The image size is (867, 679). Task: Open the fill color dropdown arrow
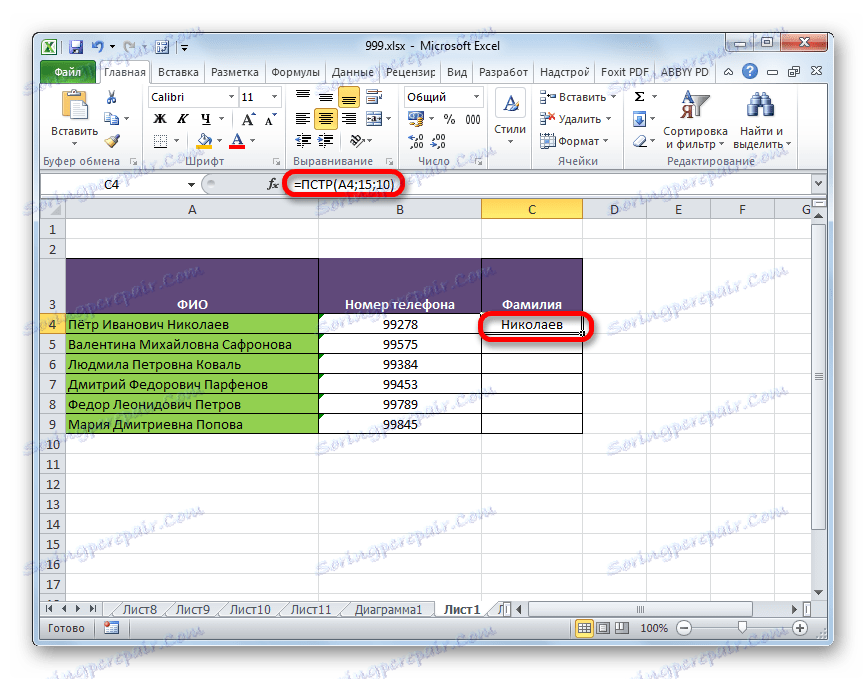pyautogui.click(x=218, y=139)
